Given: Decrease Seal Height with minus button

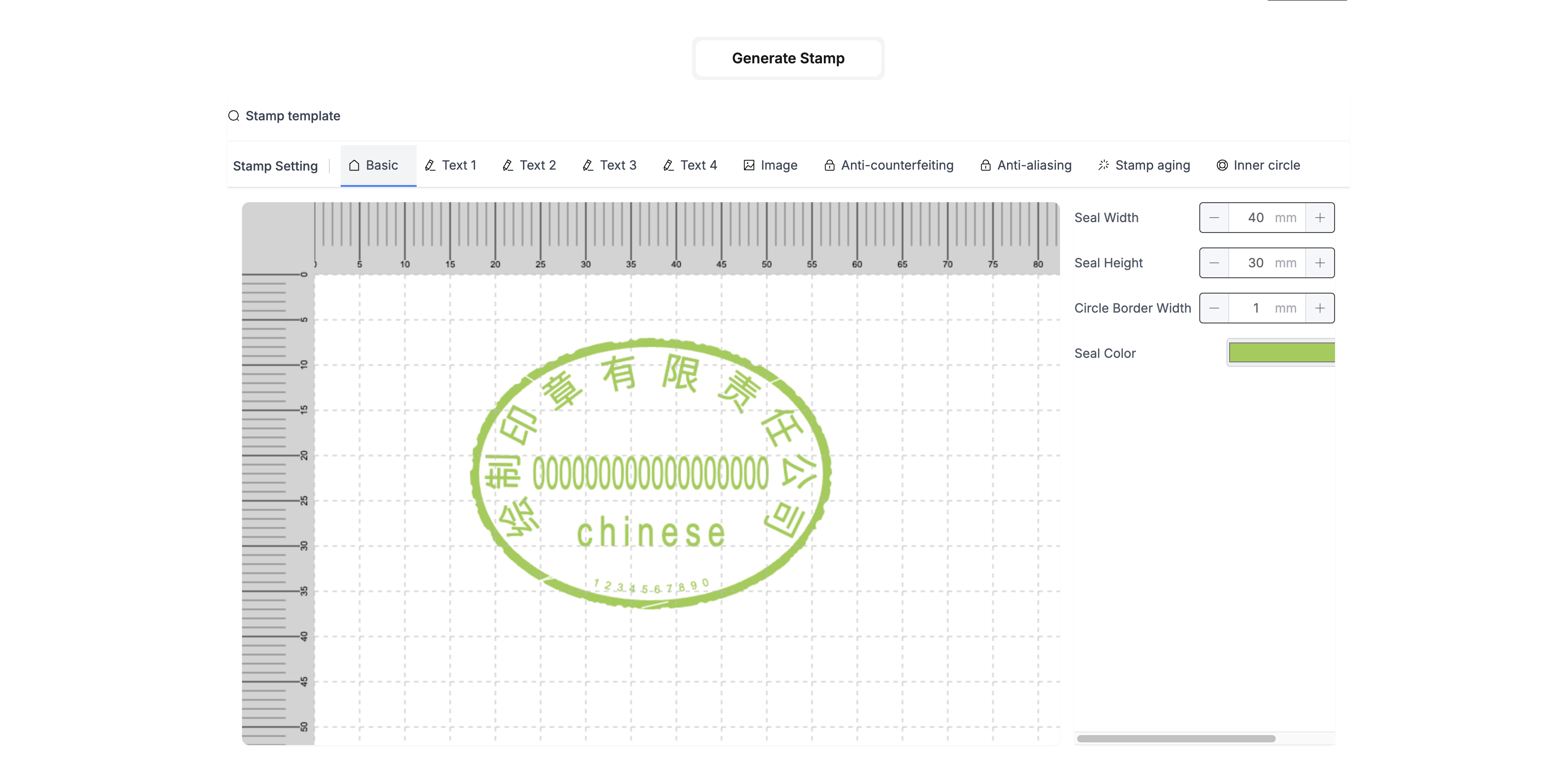Looking at the screenshot, I should [1214, 263].
